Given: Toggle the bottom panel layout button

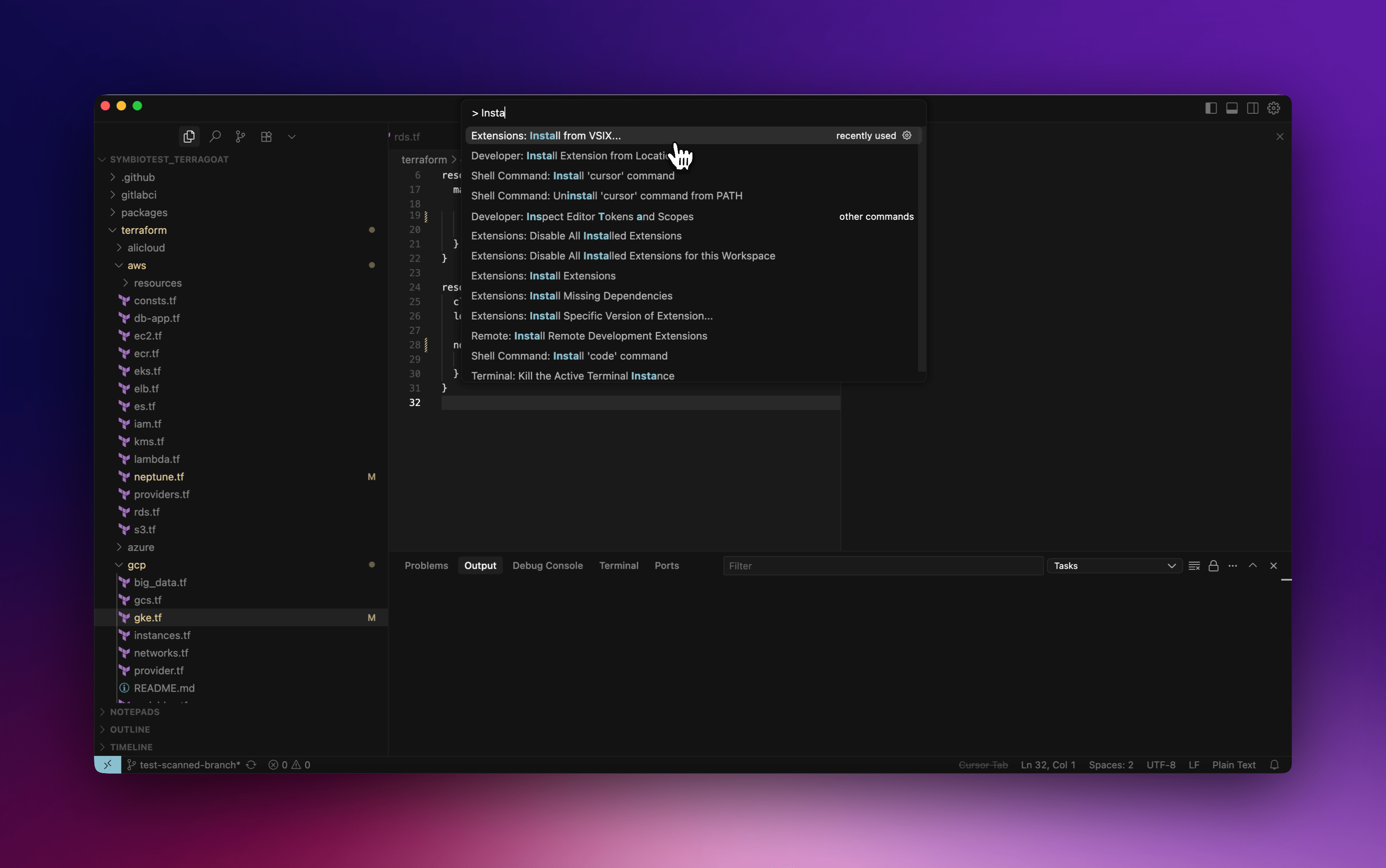Looking at the screenshot, I should coord(1232,108).
